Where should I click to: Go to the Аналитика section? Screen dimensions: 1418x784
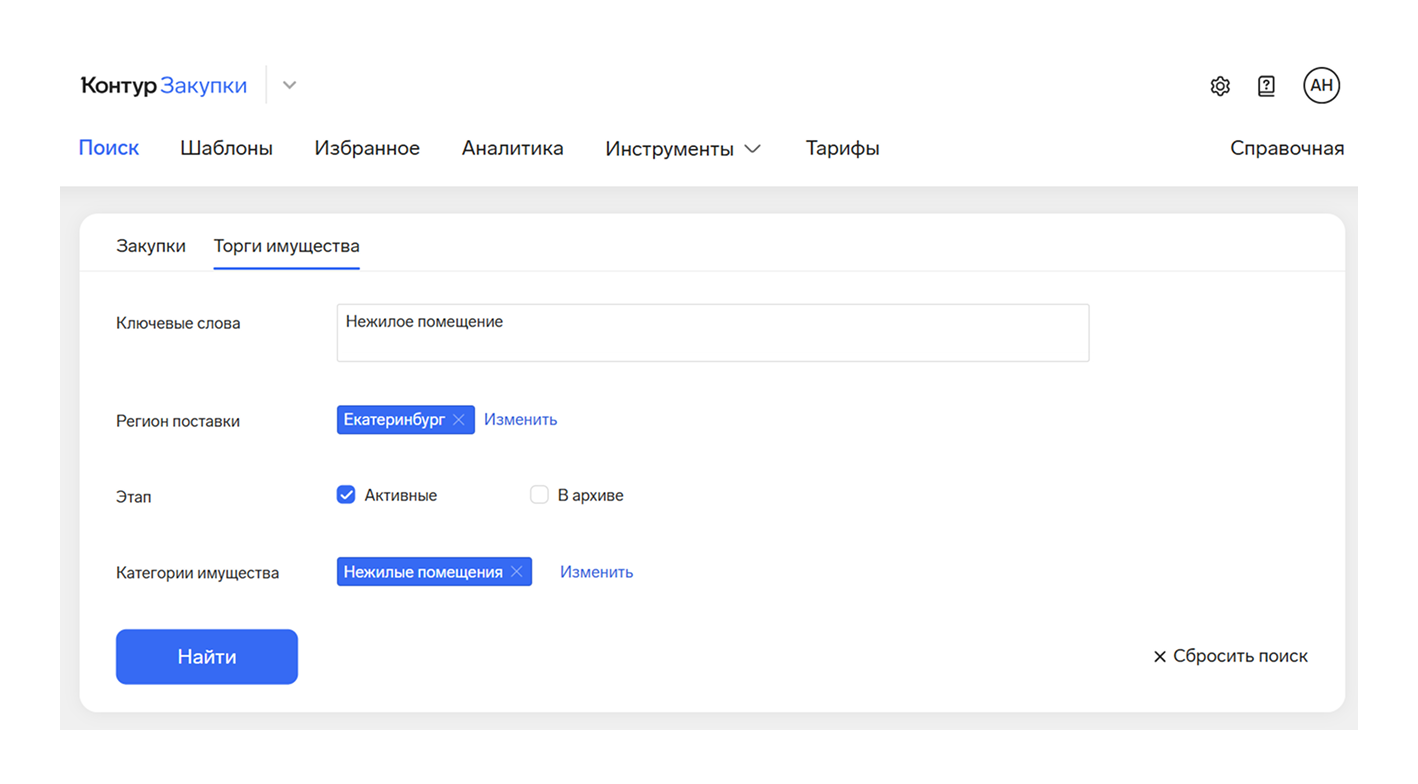[513, 149]
